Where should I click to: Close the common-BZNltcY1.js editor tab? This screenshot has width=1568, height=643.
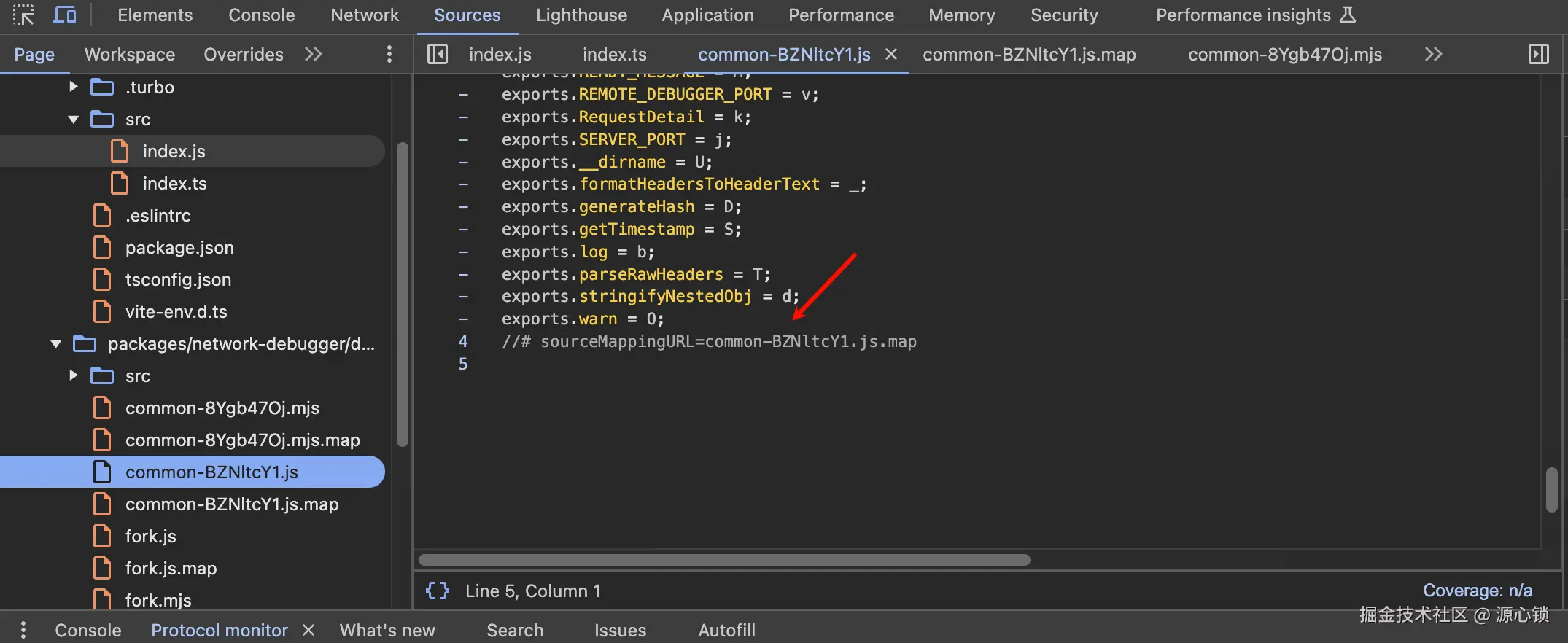coord(891,55)
